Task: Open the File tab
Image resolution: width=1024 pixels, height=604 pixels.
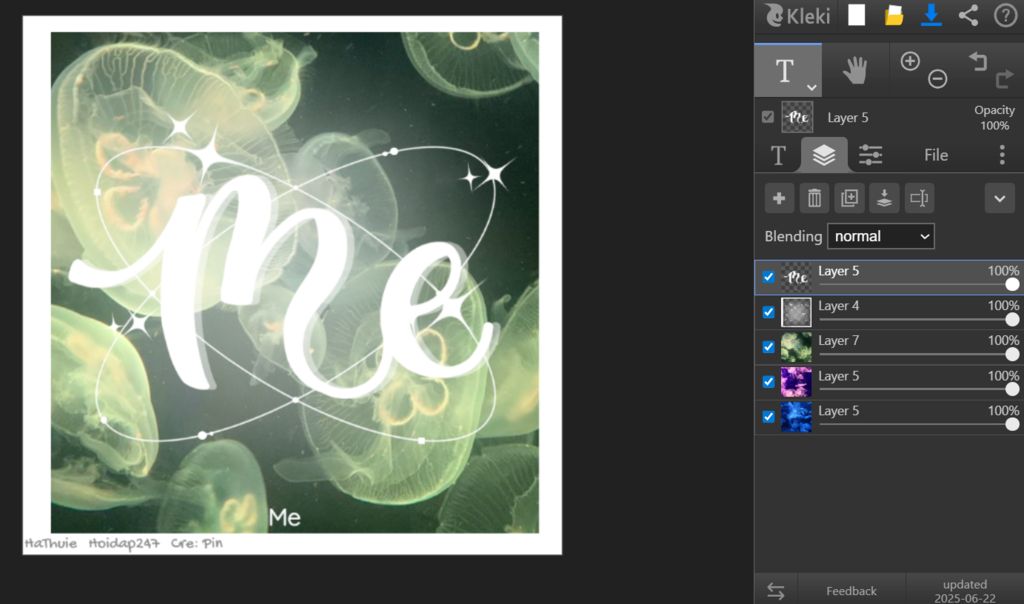Action: pos(936,155)
